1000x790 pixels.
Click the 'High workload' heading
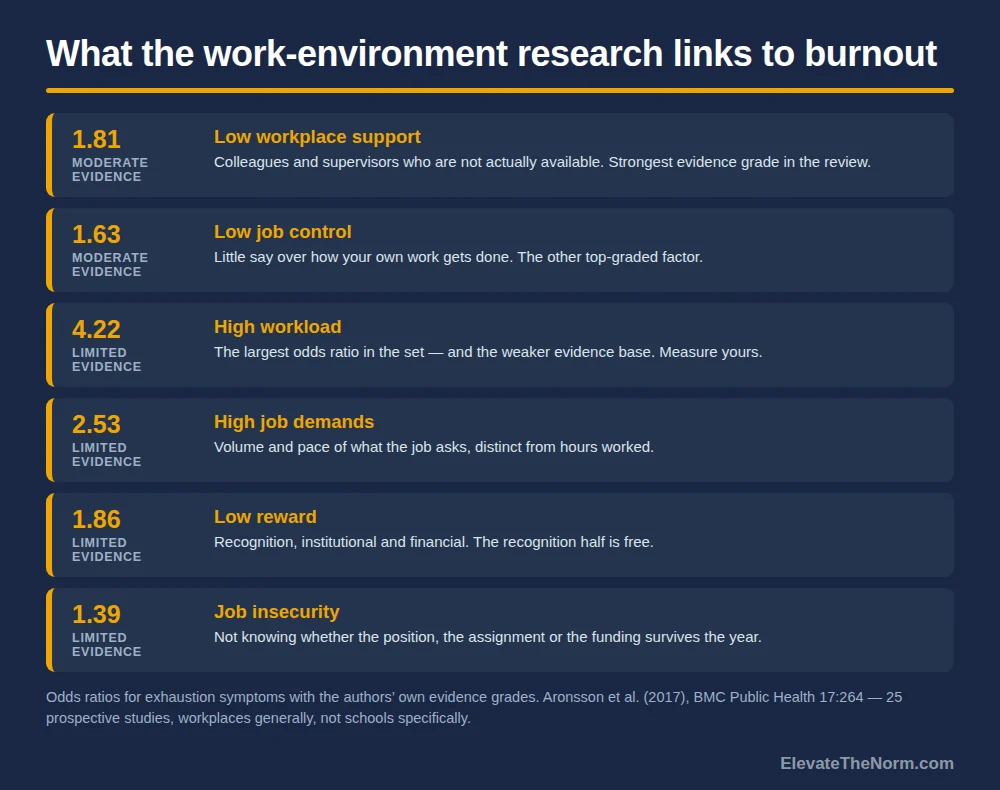point(277,327)
